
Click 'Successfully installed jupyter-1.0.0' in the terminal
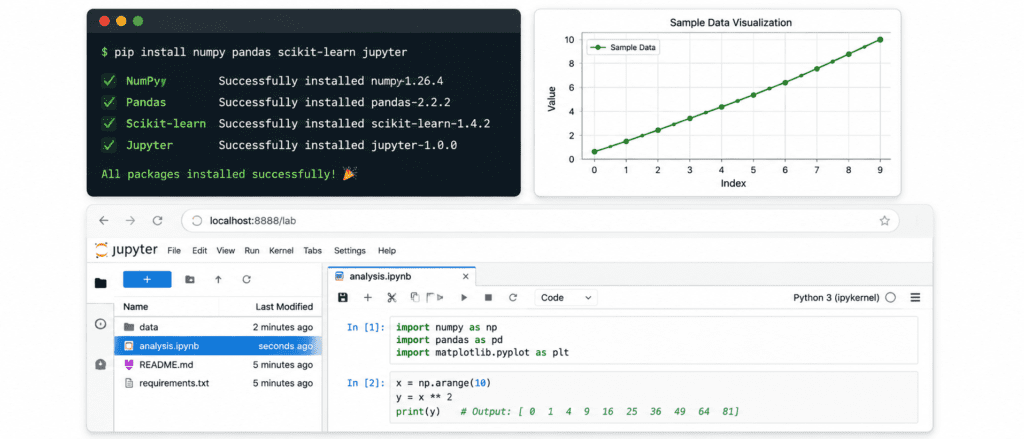(338, 145)
